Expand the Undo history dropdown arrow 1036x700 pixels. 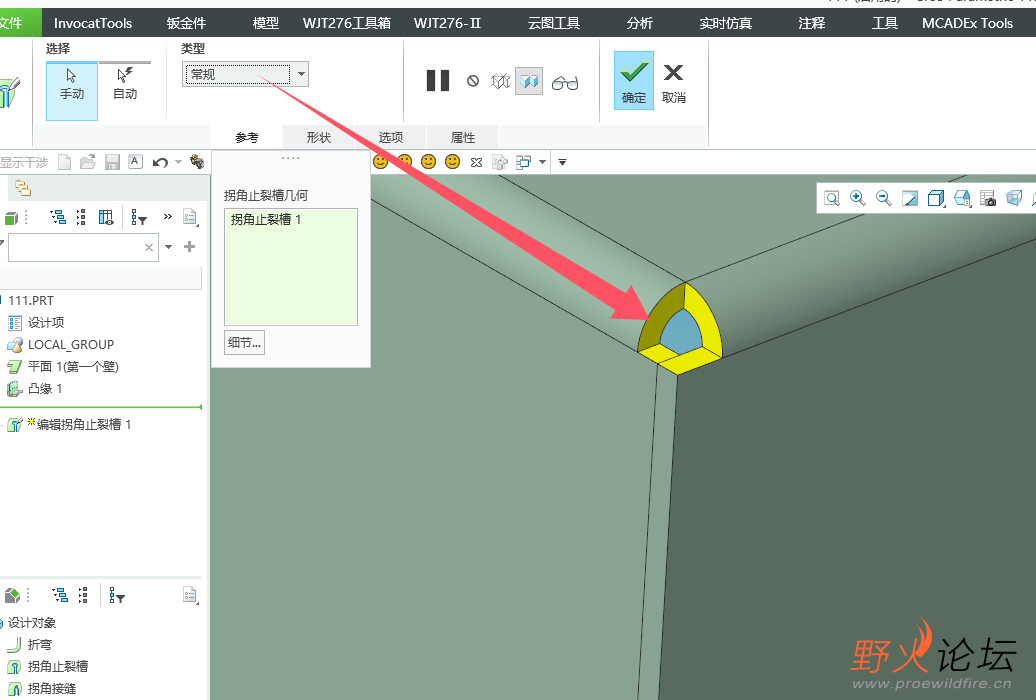click(x=178, y=162)
